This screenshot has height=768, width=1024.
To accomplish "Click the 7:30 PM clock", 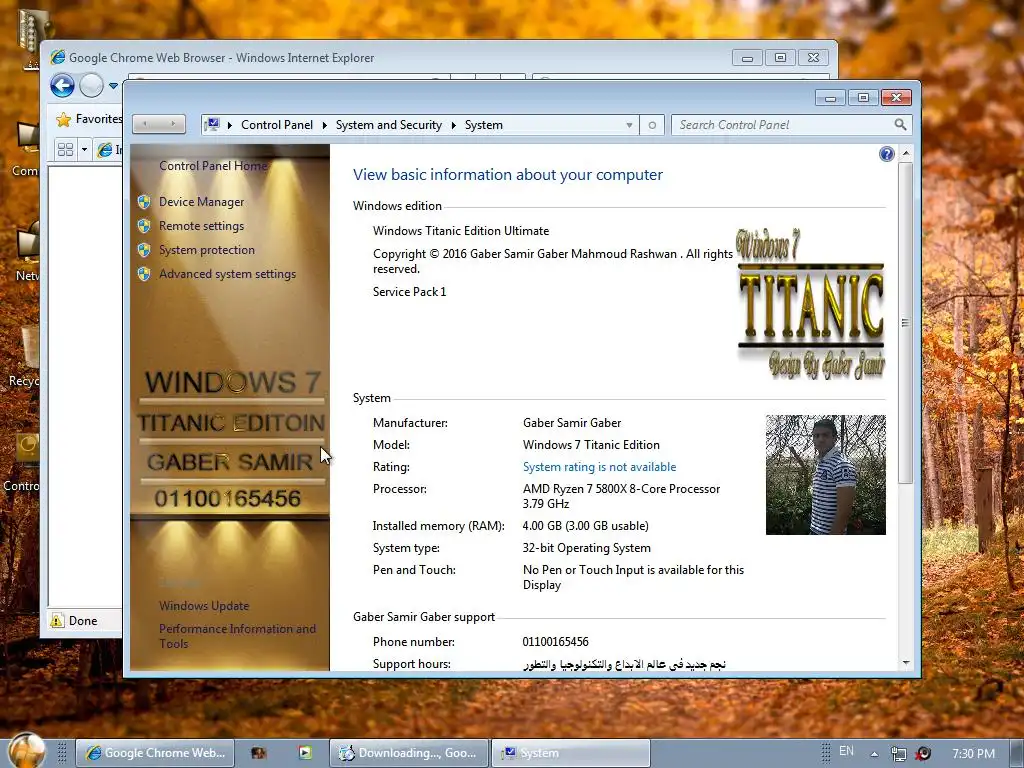I will [974, 754].
